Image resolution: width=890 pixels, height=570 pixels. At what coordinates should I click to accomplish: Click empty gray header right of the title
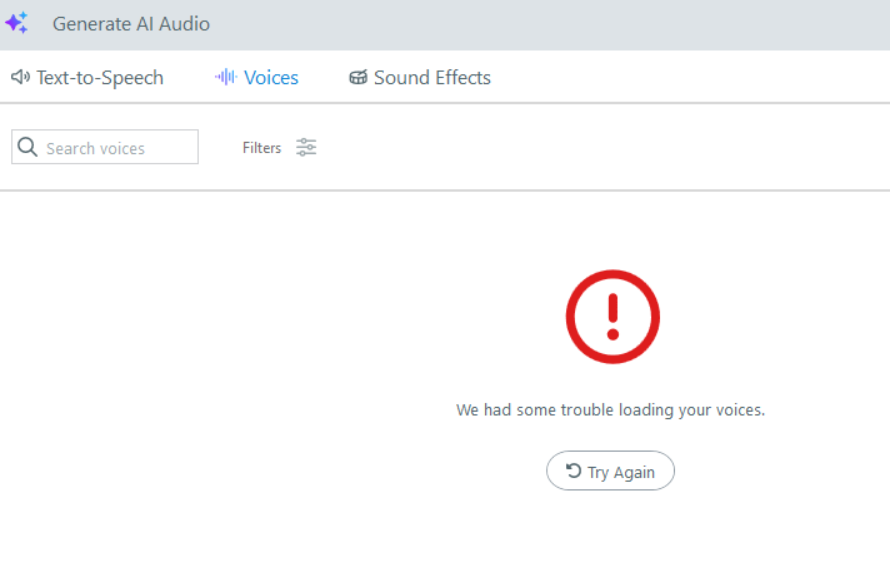[550, 24]
